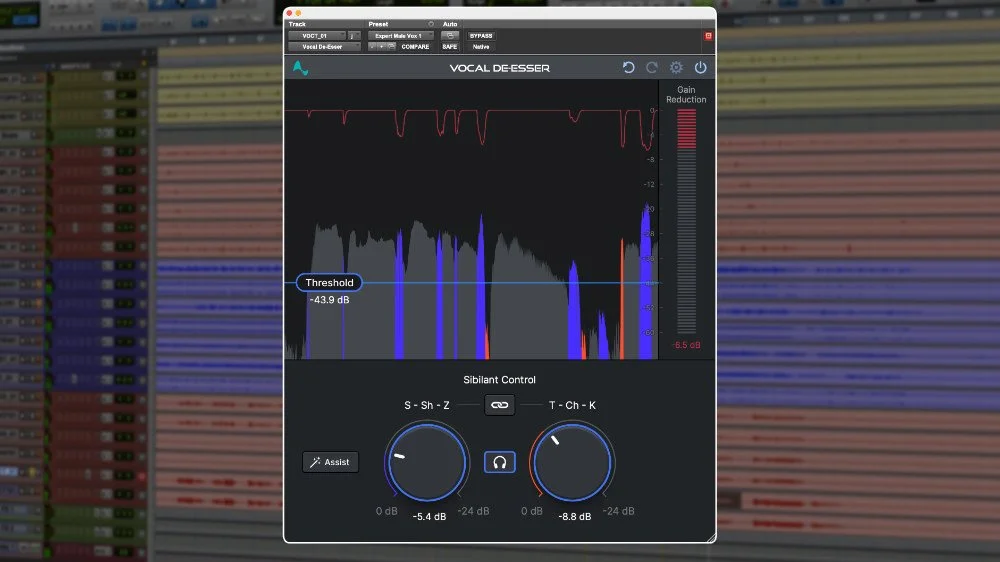Click the Sibilant Control heading
This screenshot has width=1000, height=562.
point(499,380)
